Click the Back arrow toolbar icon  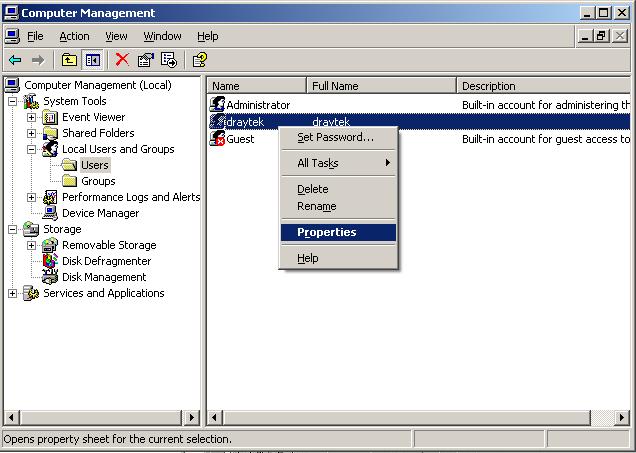tap(15, 60)
